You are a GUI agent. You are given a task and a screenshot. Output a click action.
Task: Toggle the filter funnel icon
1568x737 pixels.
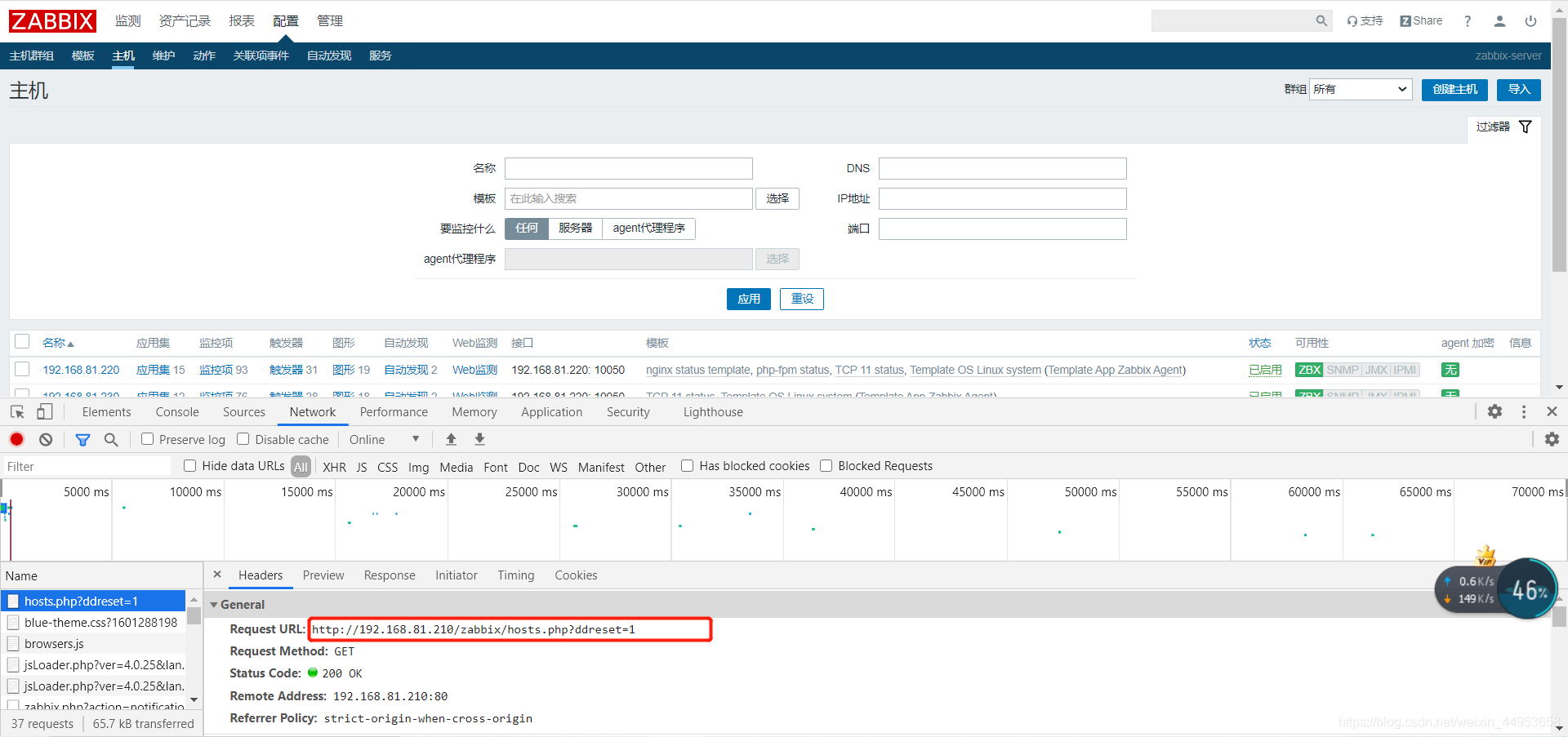1525,127
